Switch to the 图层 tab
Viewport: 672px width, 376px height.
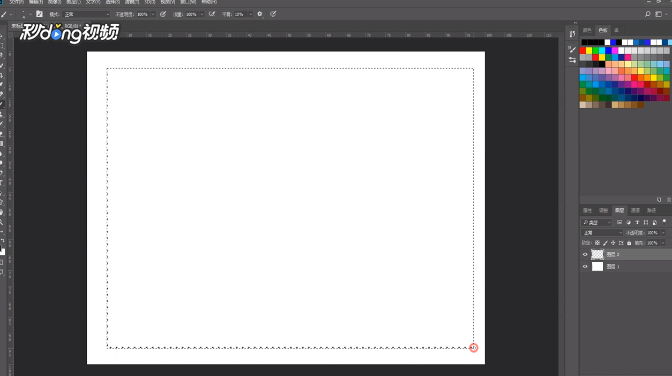coord(620,211)
